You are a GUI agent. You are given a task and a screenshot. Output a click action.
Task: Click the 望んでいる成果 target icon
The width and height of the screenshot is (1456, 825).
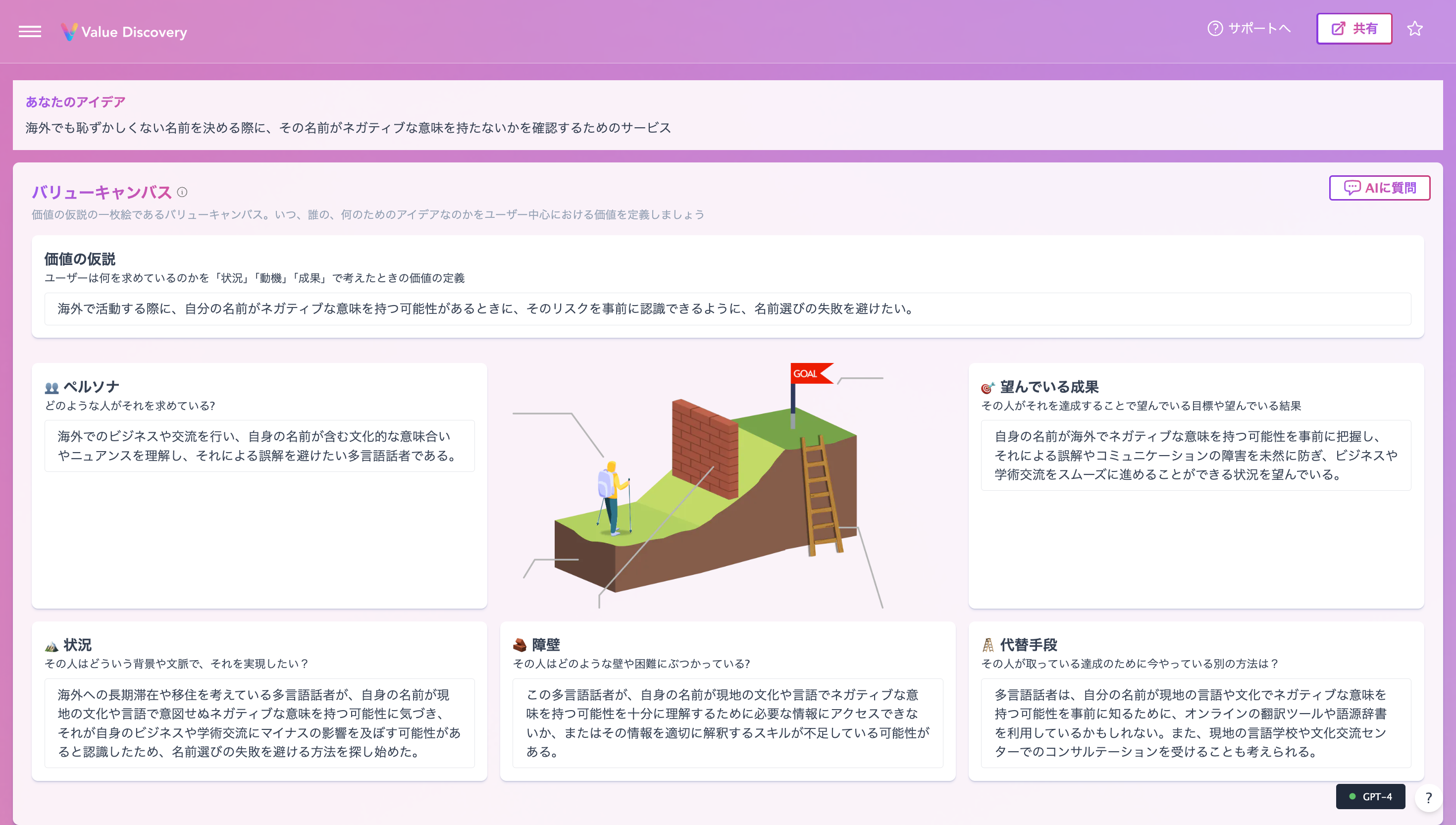(x=988, y=388)
